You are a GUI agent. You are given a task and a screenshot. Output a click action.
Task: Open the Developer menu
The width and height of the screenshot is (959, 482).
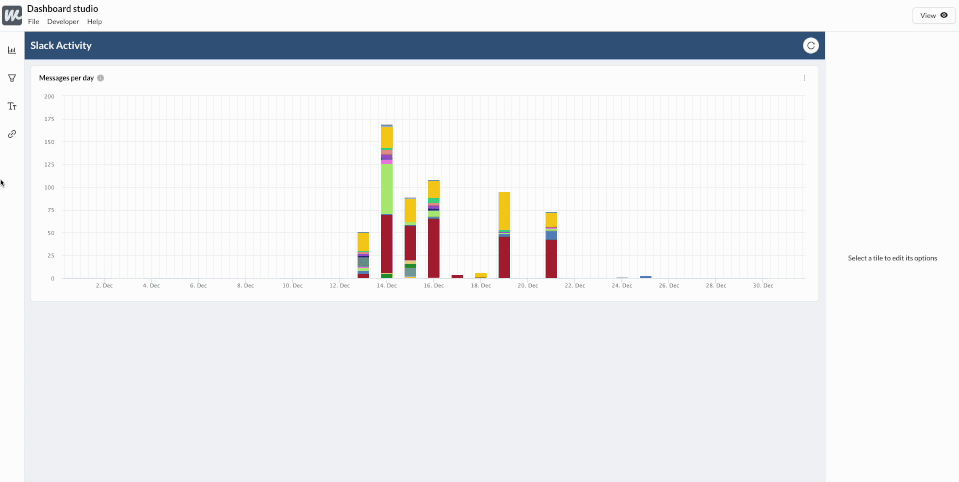point(63,21)
